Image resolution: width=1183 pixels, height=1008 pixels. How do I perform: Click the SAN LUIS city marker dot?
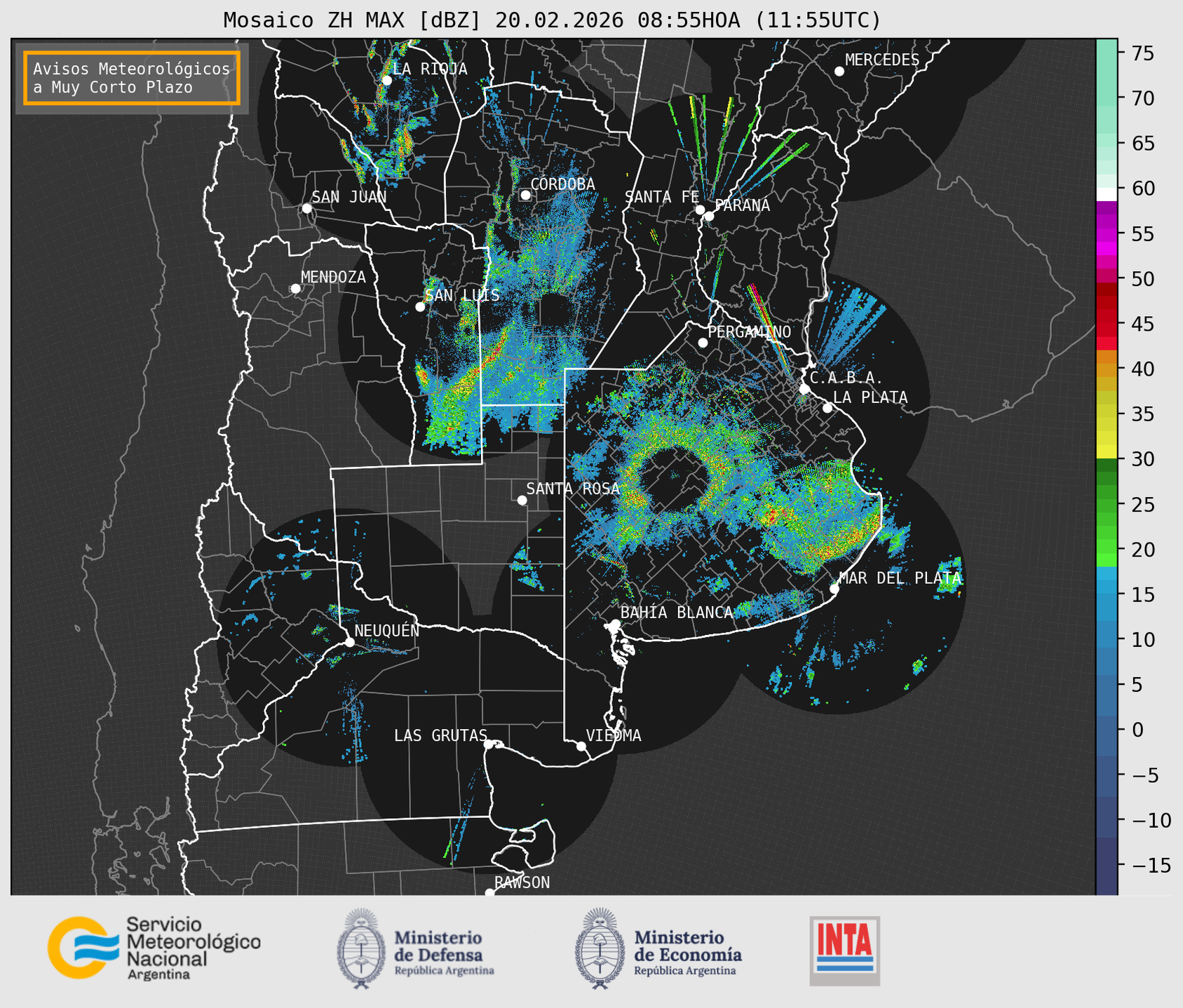[420, 307]
